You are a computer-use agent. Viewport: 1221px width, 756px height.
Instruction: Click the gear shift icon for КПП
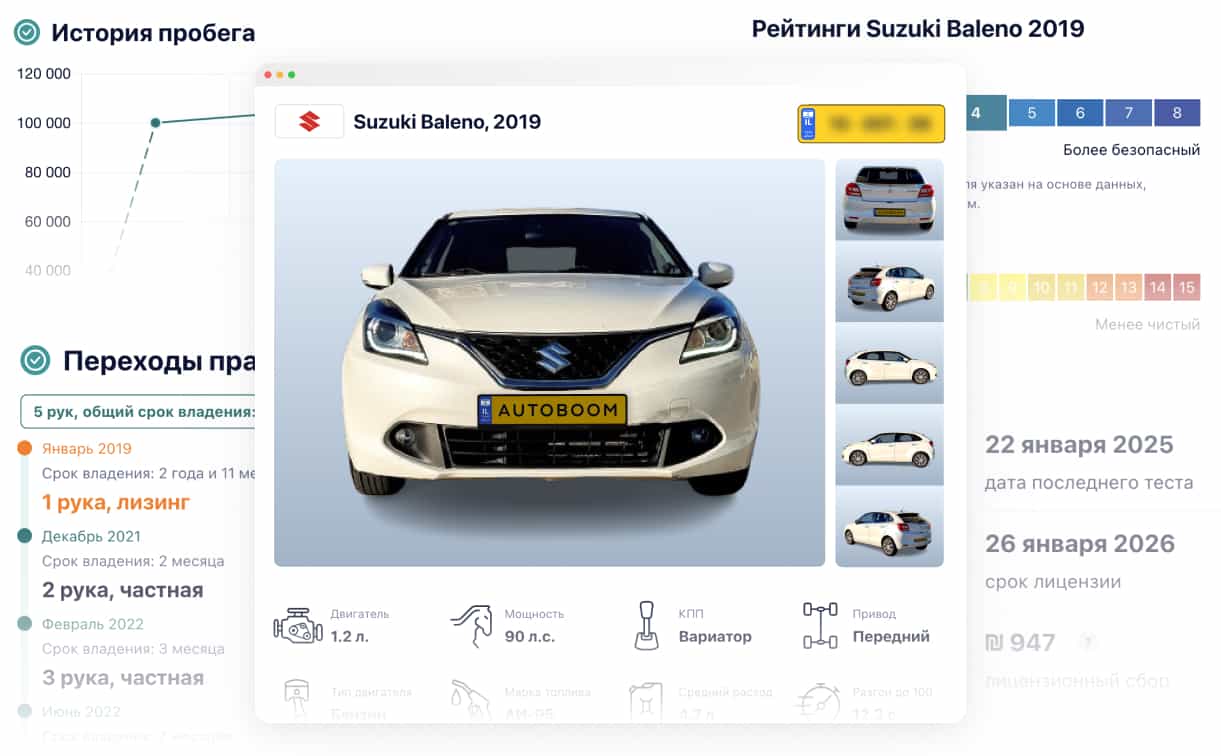tap(648, 625)
